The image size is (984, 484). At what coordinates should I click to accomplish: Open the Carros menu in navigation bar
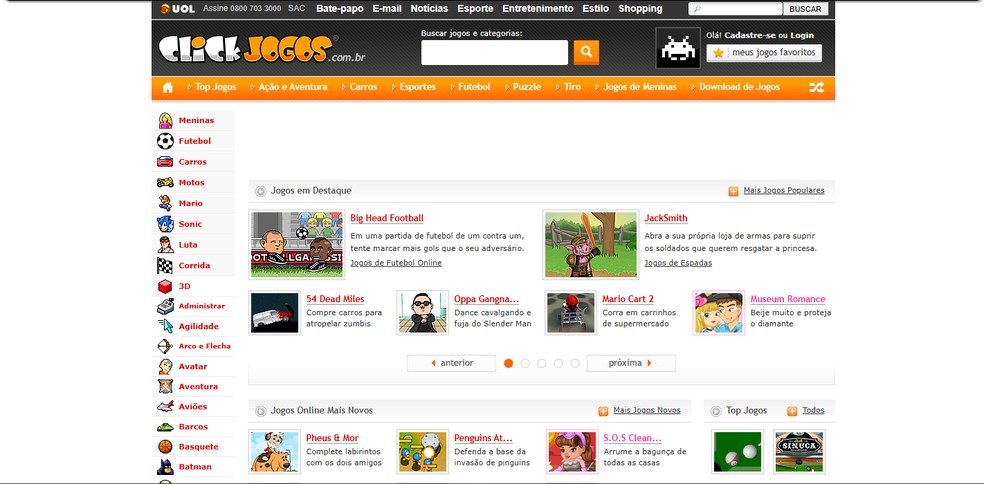[x=363, y=87]
